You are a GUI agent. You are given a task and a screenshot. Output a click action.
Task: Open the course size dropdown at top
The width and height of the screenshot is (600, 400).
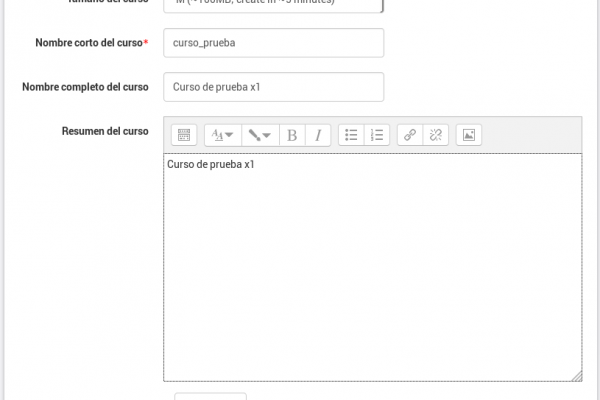click(274, 4)
